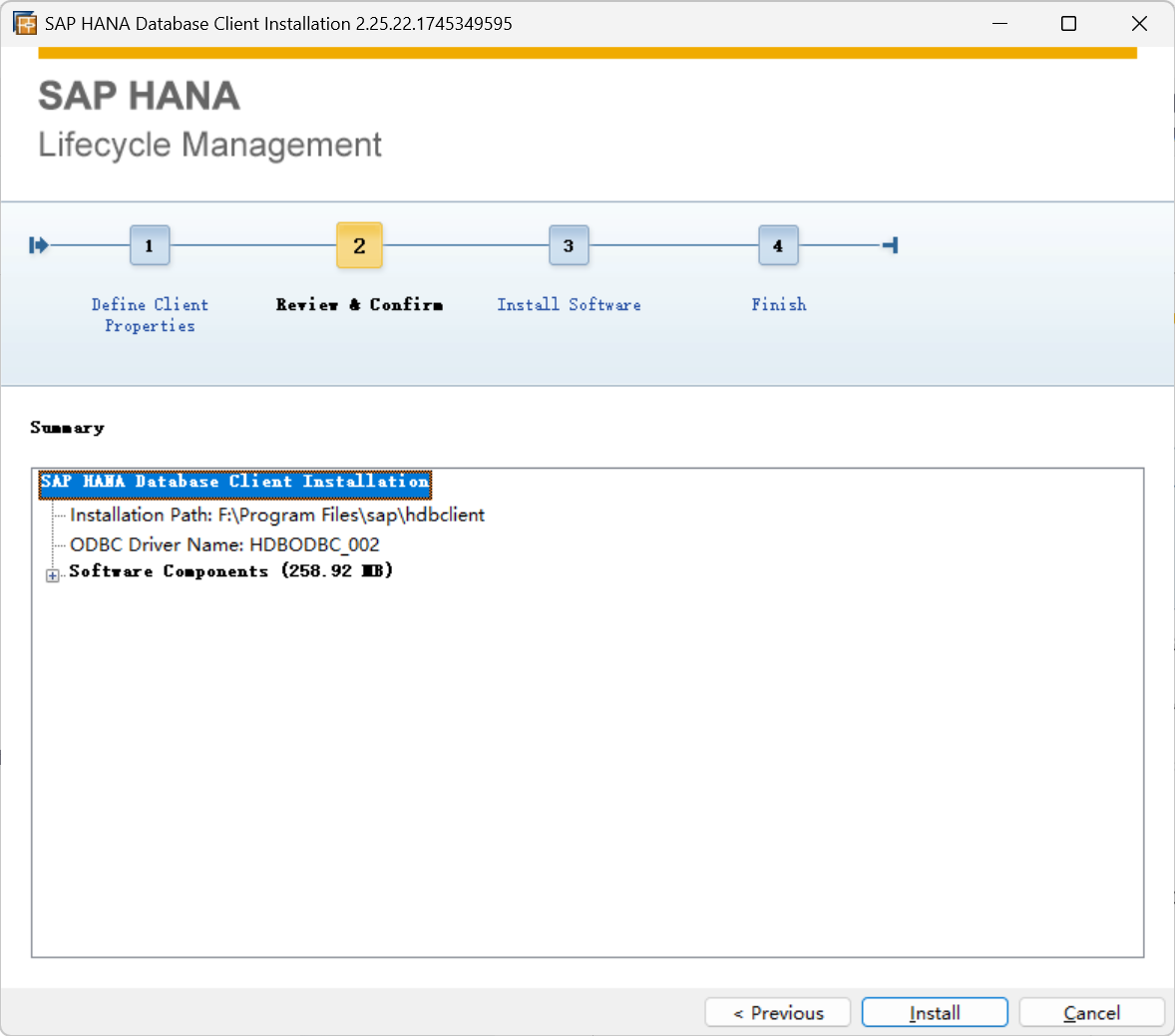This screenshot has width=1175, height=1036.
Task: Click the Review & Confirm step label
Action: pos(360,305)
